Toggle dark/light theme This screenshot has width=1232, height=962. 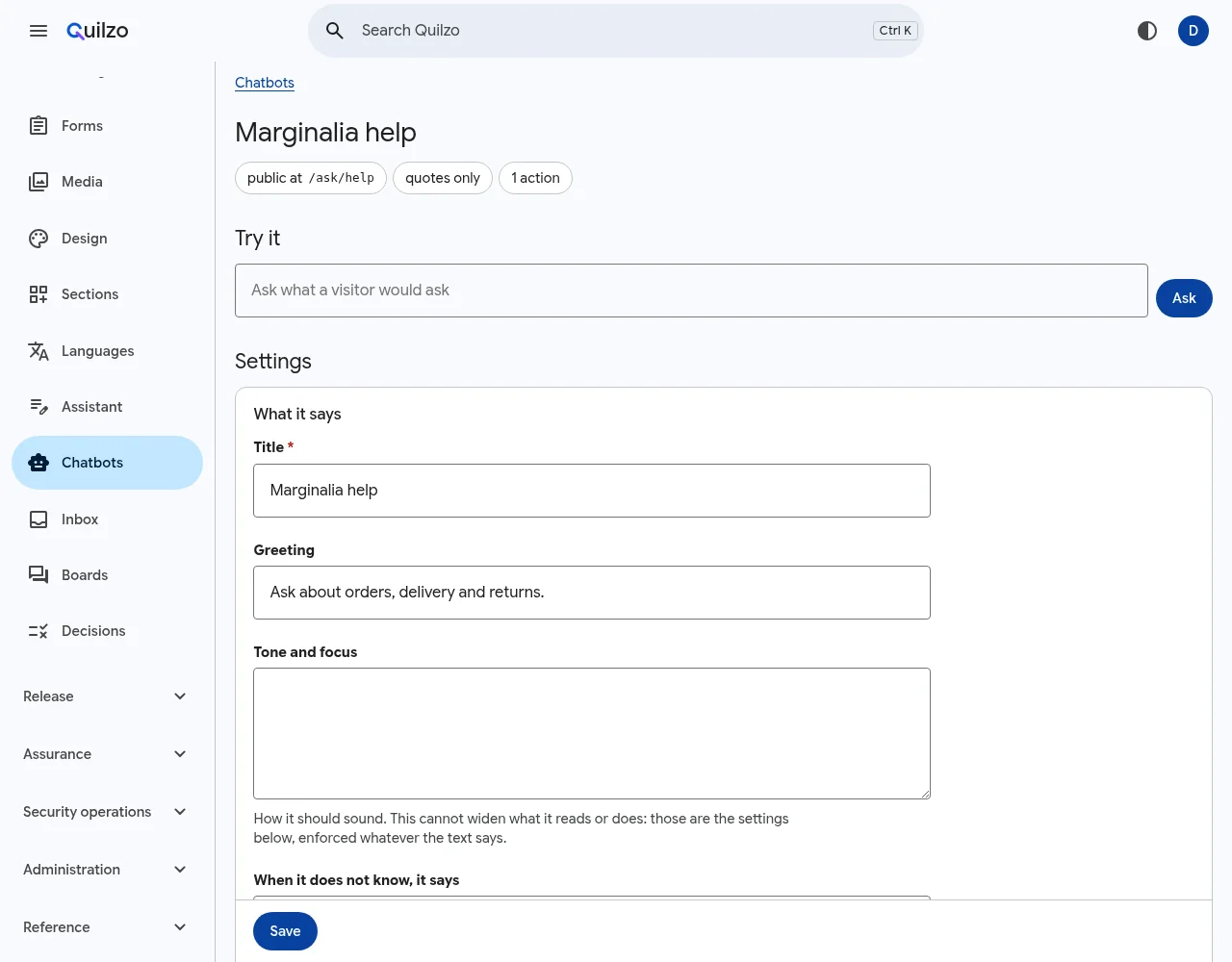(x=1147, y=31)
